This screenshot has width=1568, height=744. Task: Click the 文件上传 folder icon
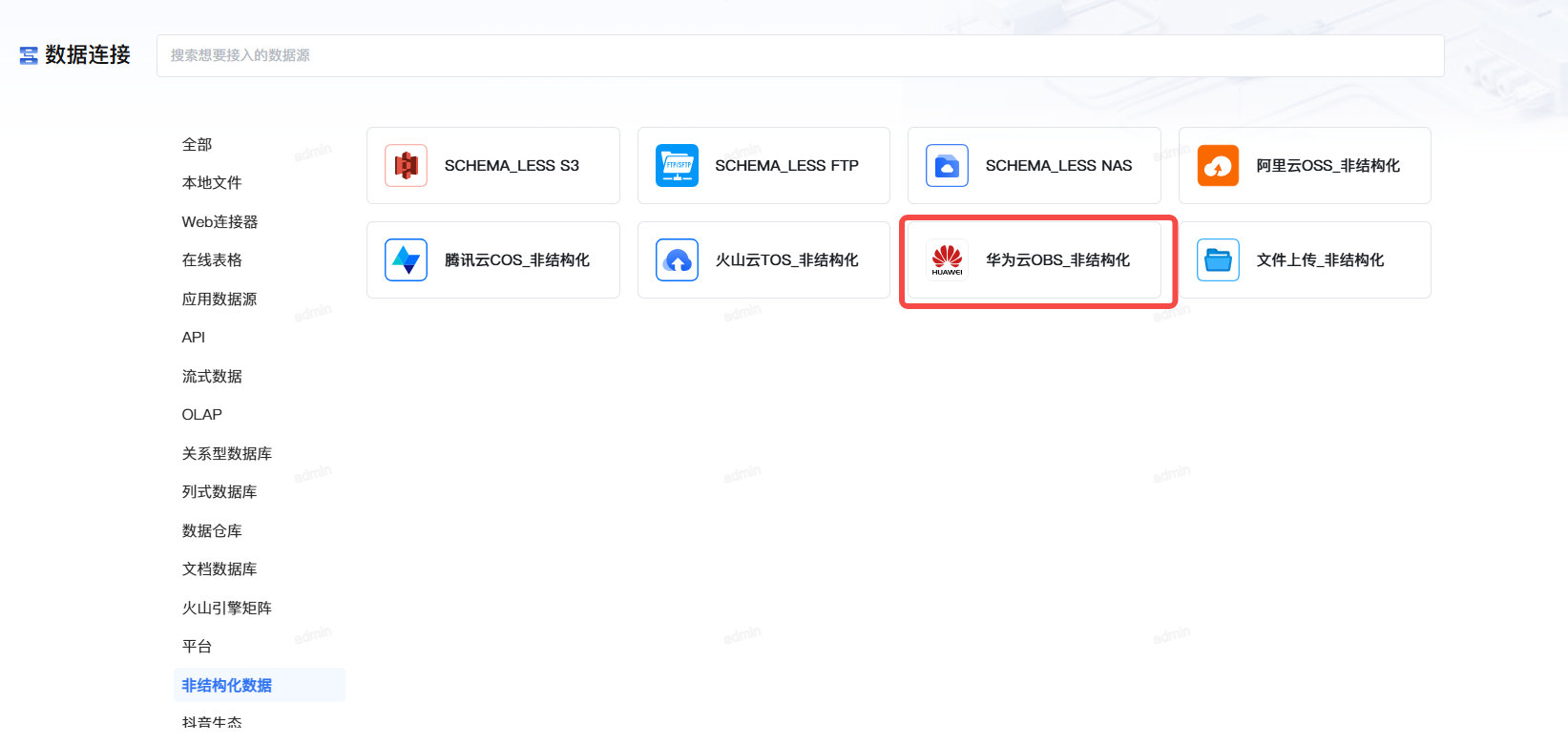[x=1218, y=259]
